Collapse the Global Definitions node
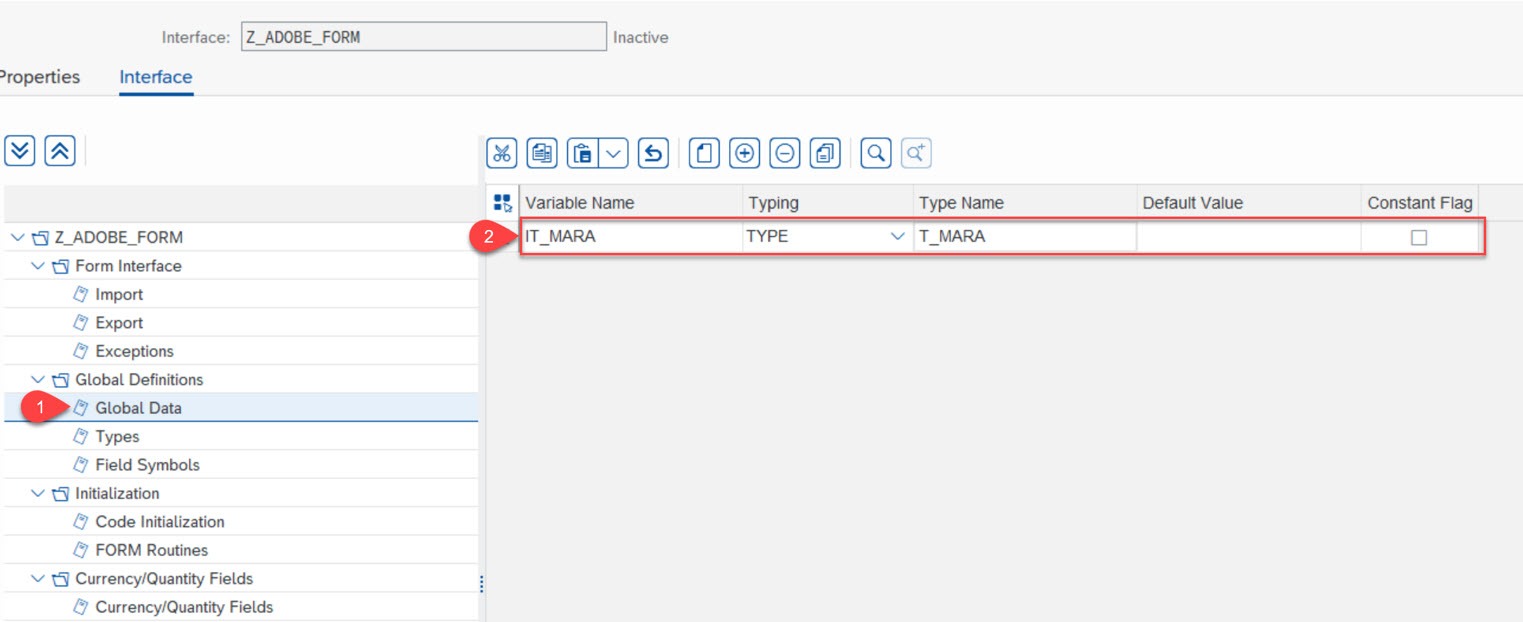The width and height of the screenshot is (1523, 622). [x=38, y=379]
